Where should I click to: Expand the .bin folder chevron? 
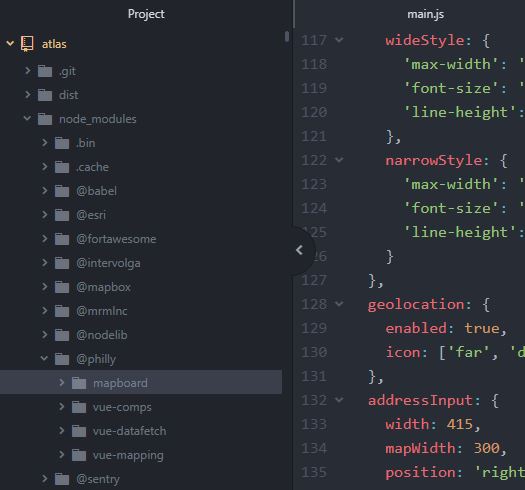tap(45, 143)
